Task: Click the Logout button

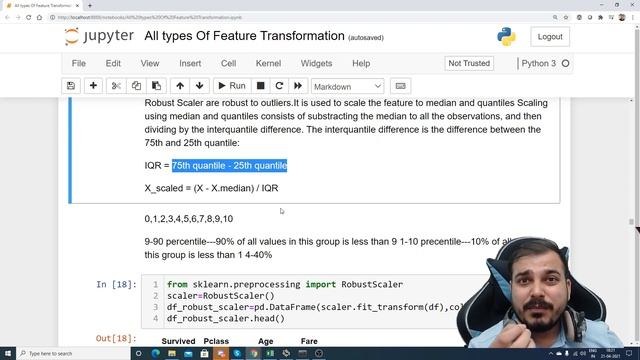Action: pyautogui.click(x=550, y=37)
